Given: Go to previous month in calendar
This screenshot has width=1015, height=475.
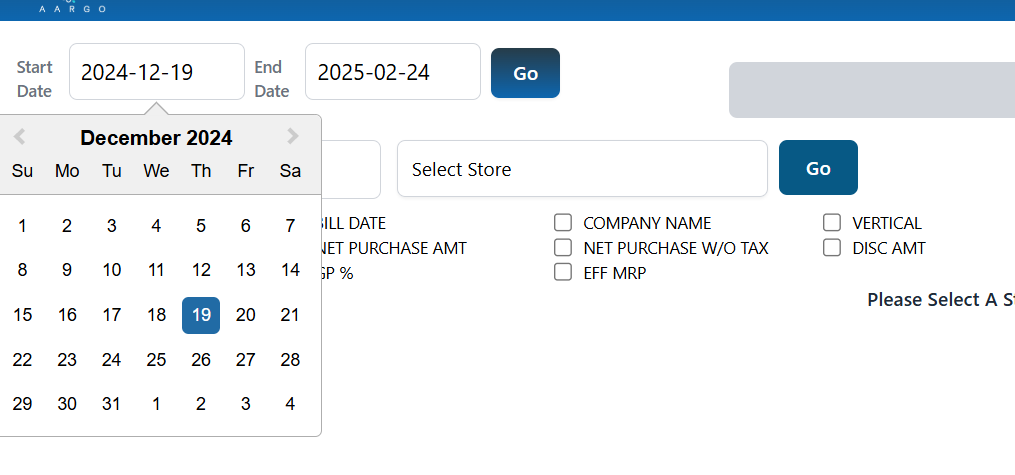Looking at the screenshot, I should 19,137.
